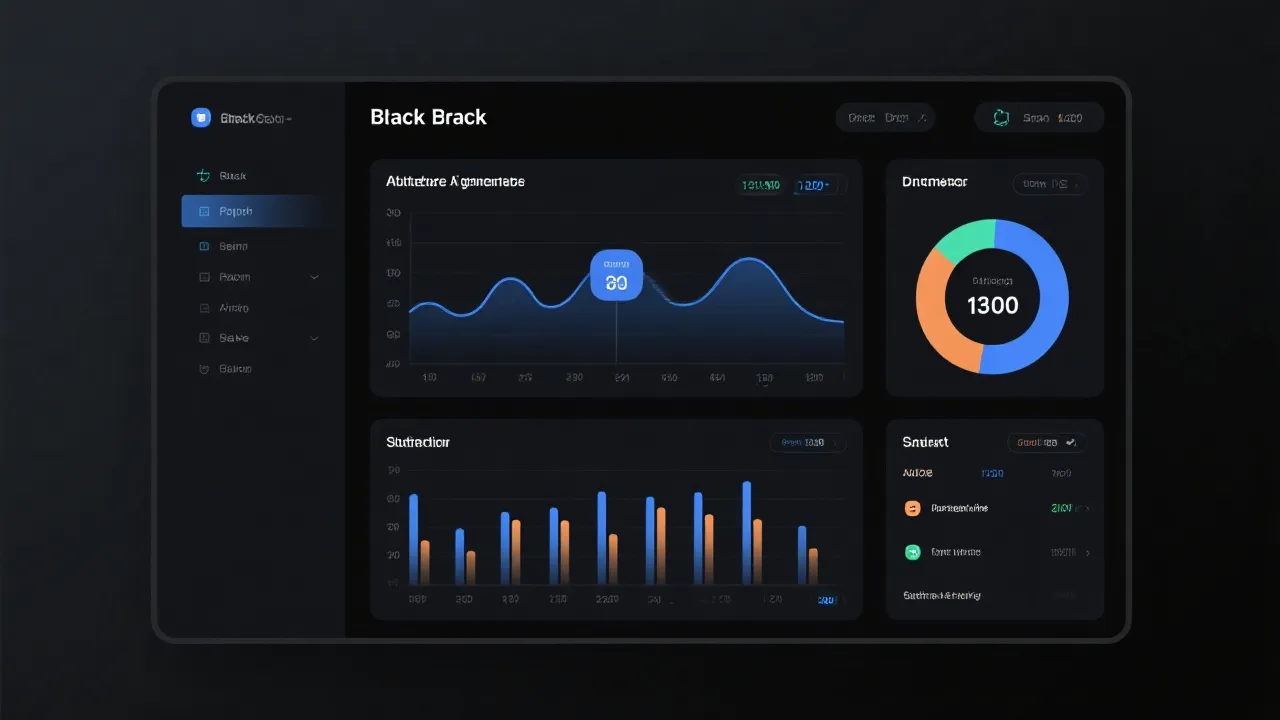
Task: Click the orange segment of the donut chart
Action: coord(935,312)
